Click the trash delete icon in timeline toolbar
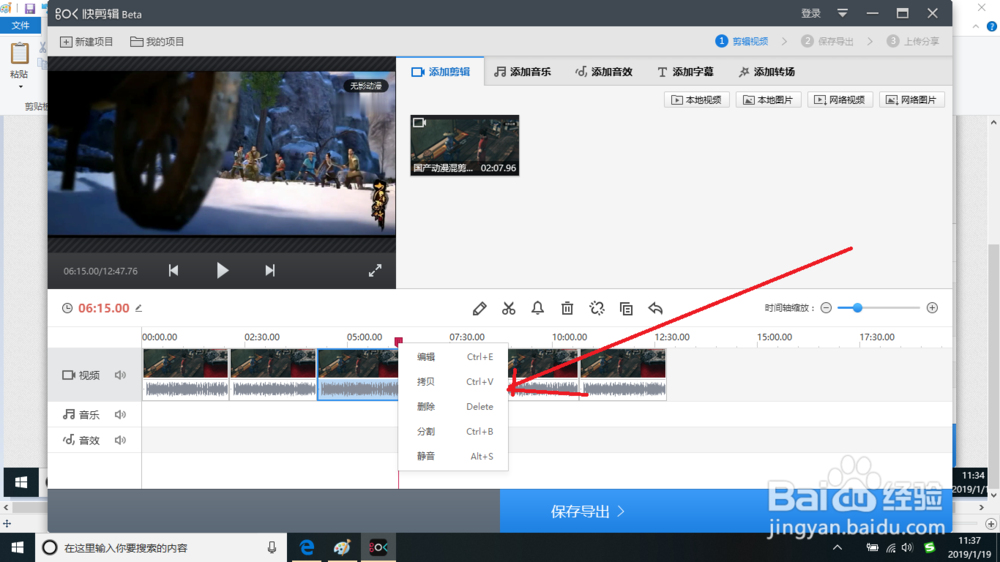This screenshot has height=562, width=1000. point(567,309)
